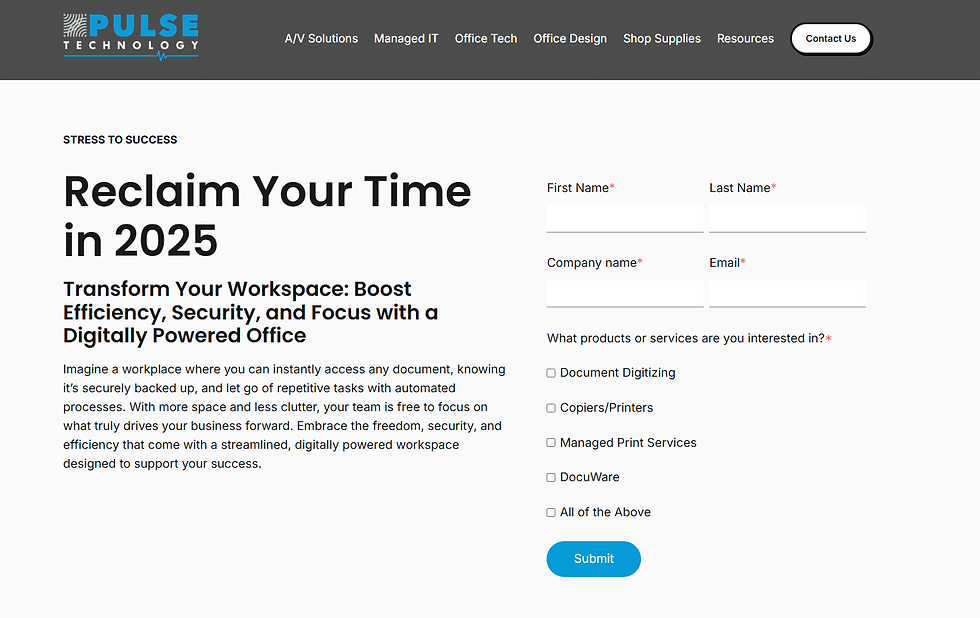Viewport: 980px width, 618px height.
Task: Expand the Office Tech navigation item
Action: point(486,38)
